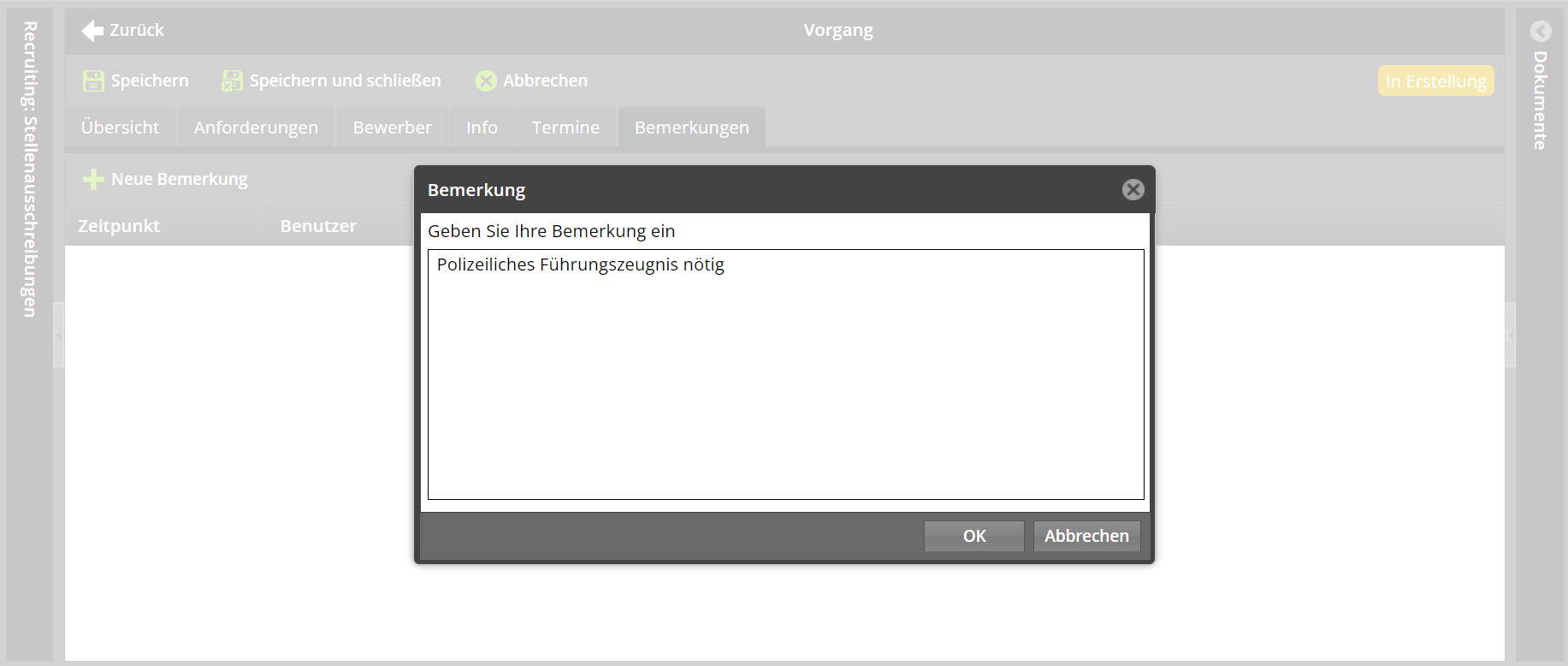The height and width of the screenshot is (666, 1568).
Task: Click the Zurück label
Action: (x=137, y=30)
